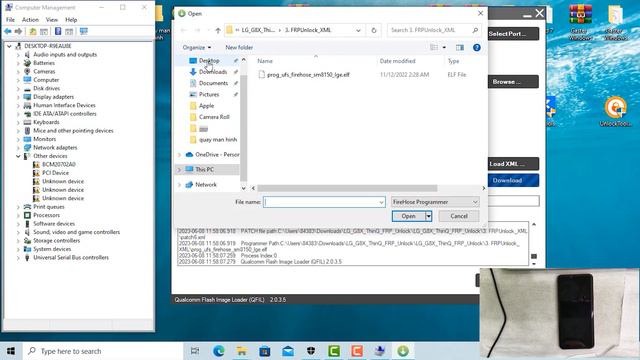Click Load XML button in QFIL

513,164
